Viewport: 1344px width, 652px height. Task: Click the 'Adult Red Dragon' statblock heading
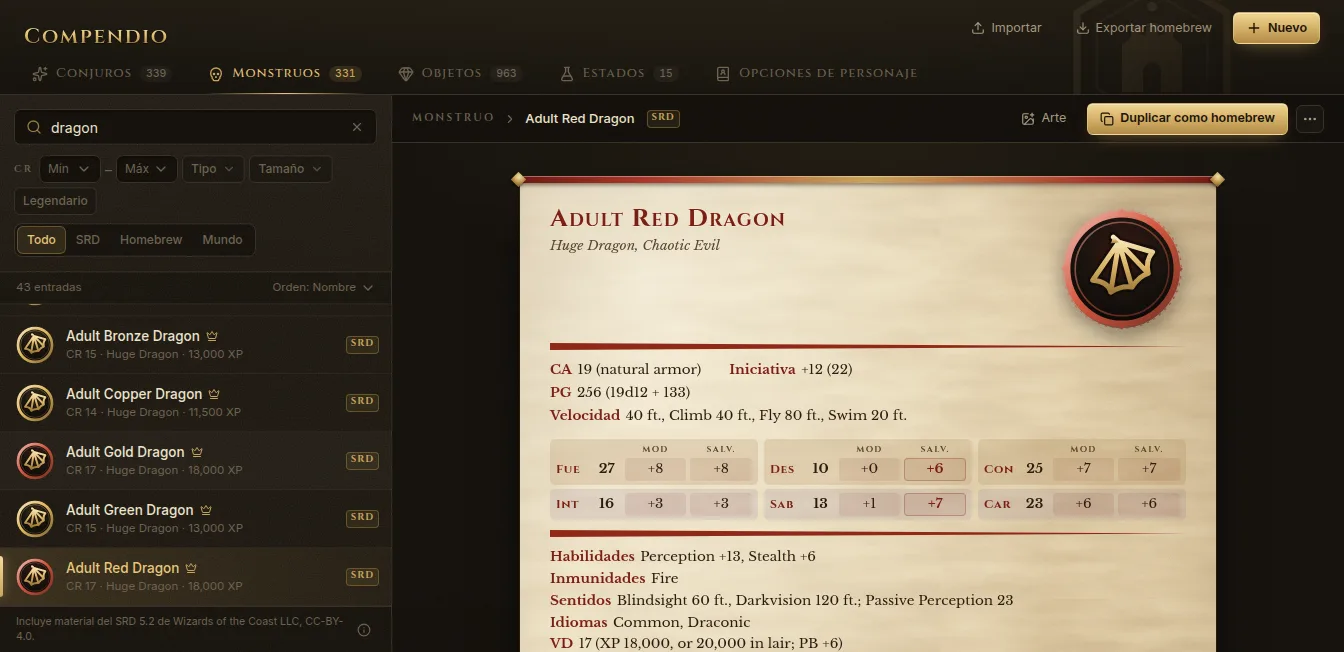(667, 219)
